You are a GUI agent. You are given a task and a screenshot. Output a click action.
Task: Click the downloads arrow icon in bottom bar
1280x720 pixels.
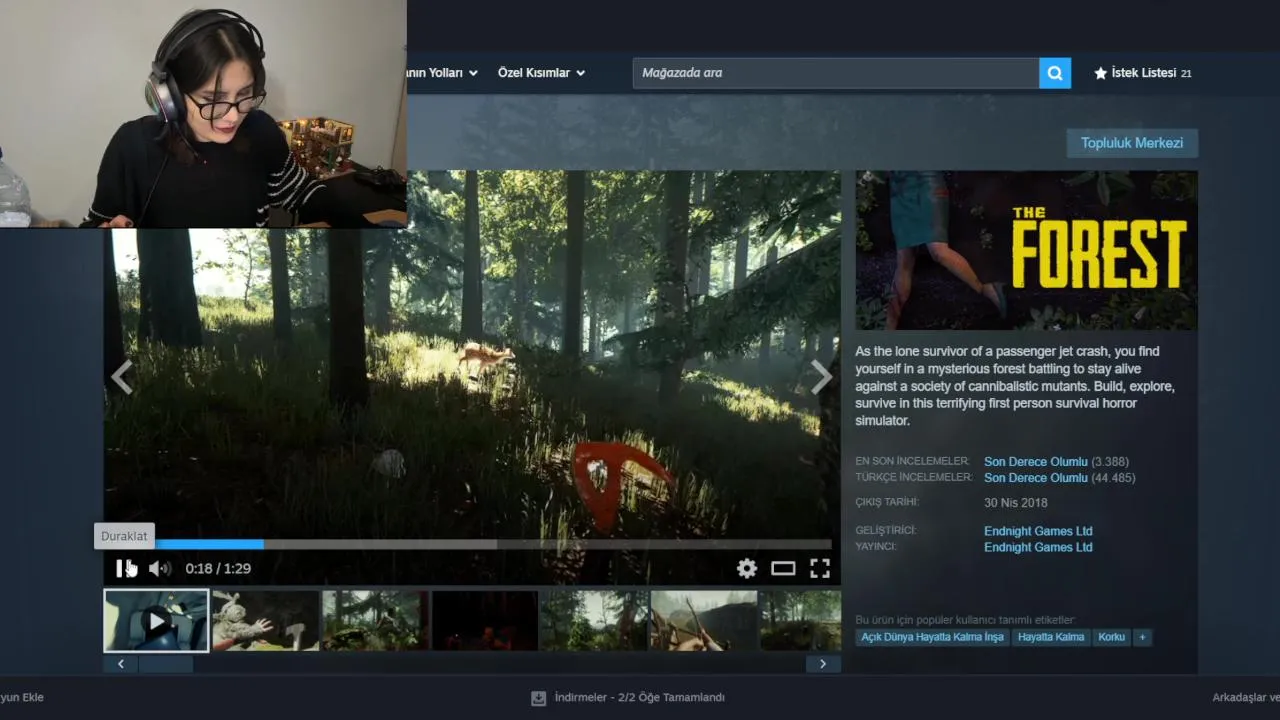coord(539,697)
